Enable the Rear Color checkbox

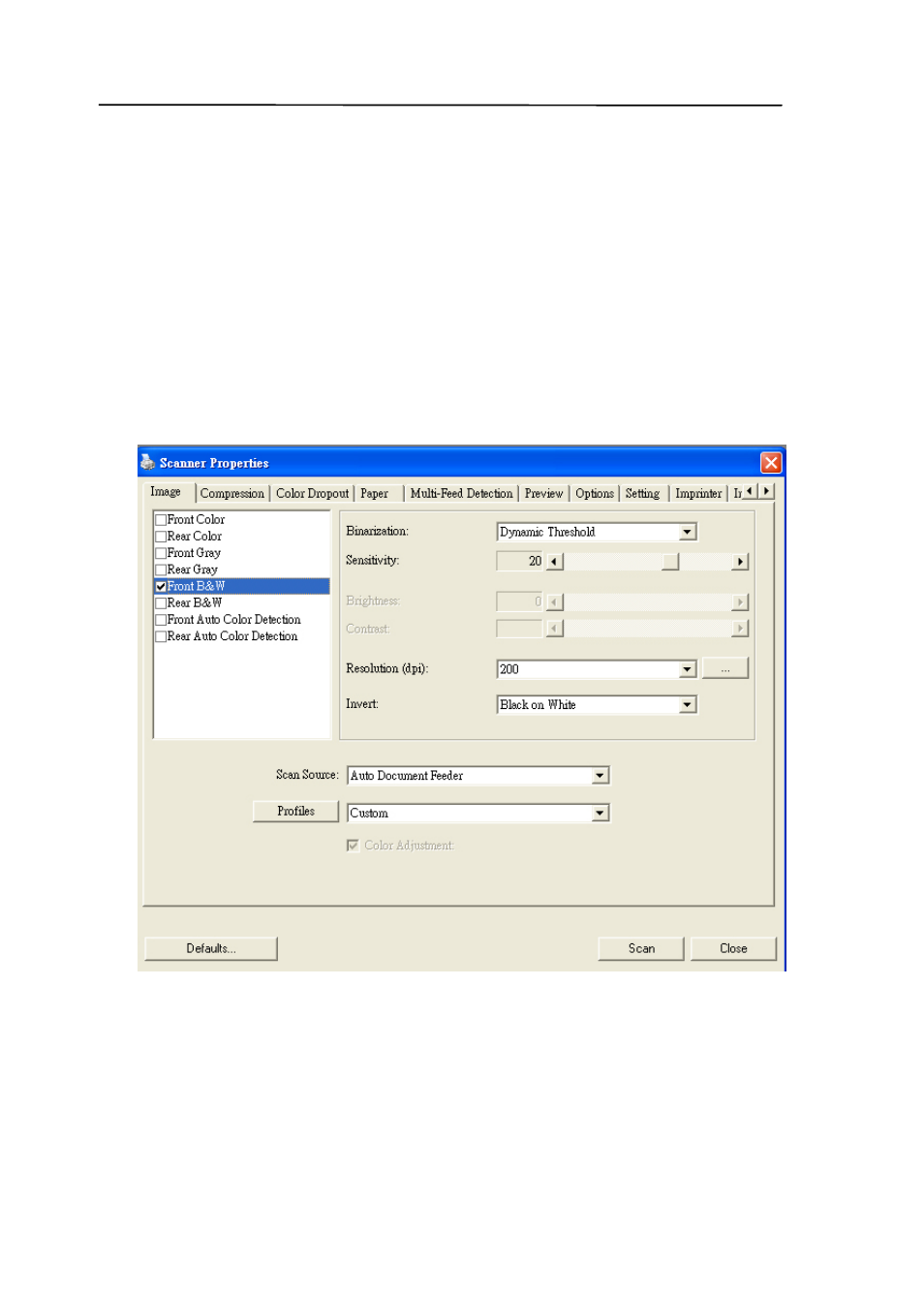[x=161, y=537]
